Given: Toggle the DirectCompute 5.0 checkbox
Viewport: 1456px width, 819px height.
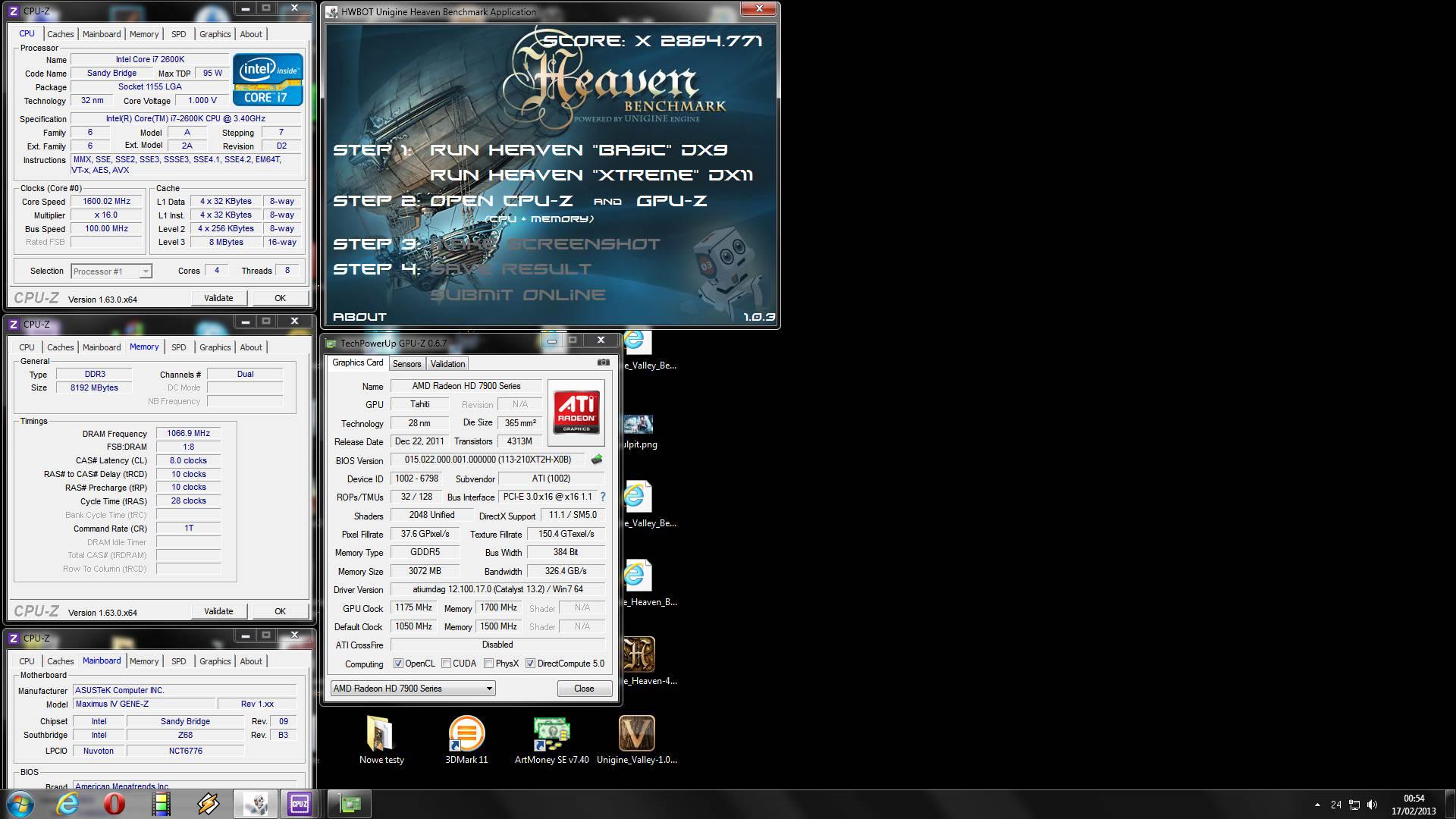Looking at the screenshot, I should pos(530,664).
